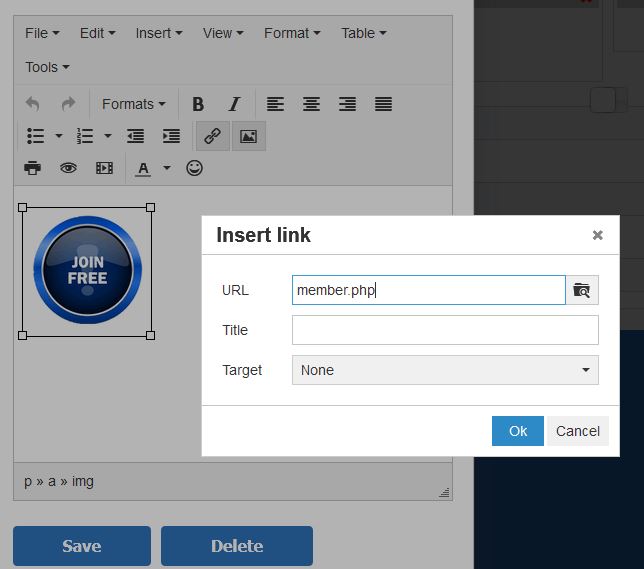
Task: Click the Bold formatting icon
Action: [198, 104]
